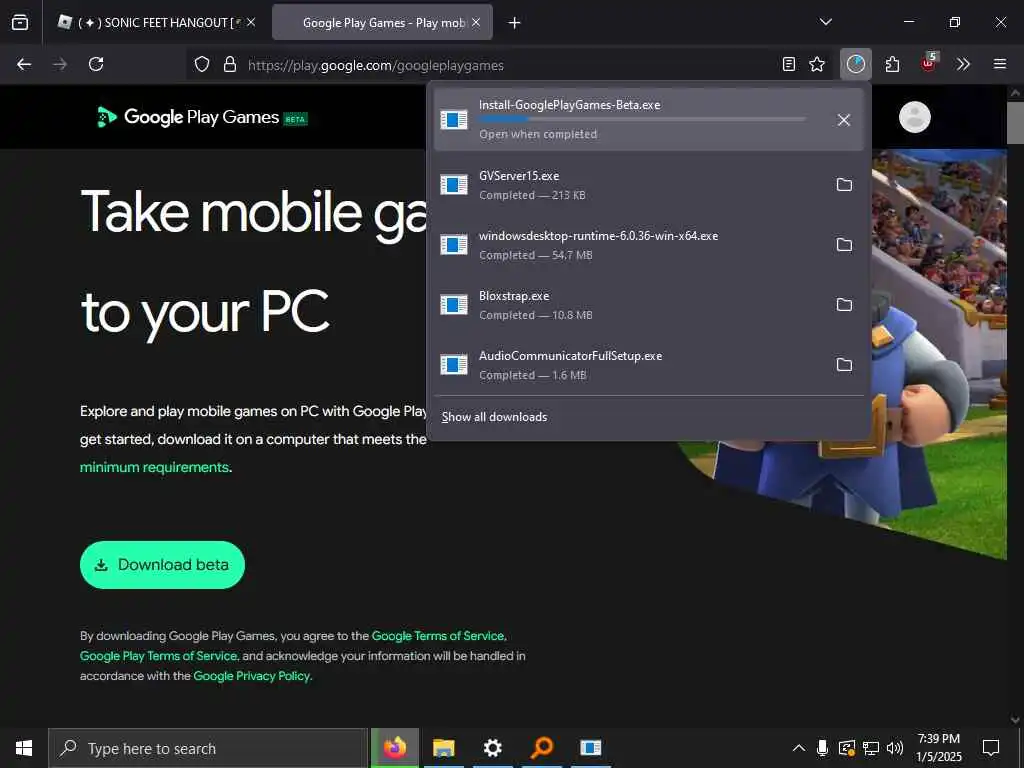Open the notification center icon
Viewport: 1024px width, 768px height.
point(991,748)
